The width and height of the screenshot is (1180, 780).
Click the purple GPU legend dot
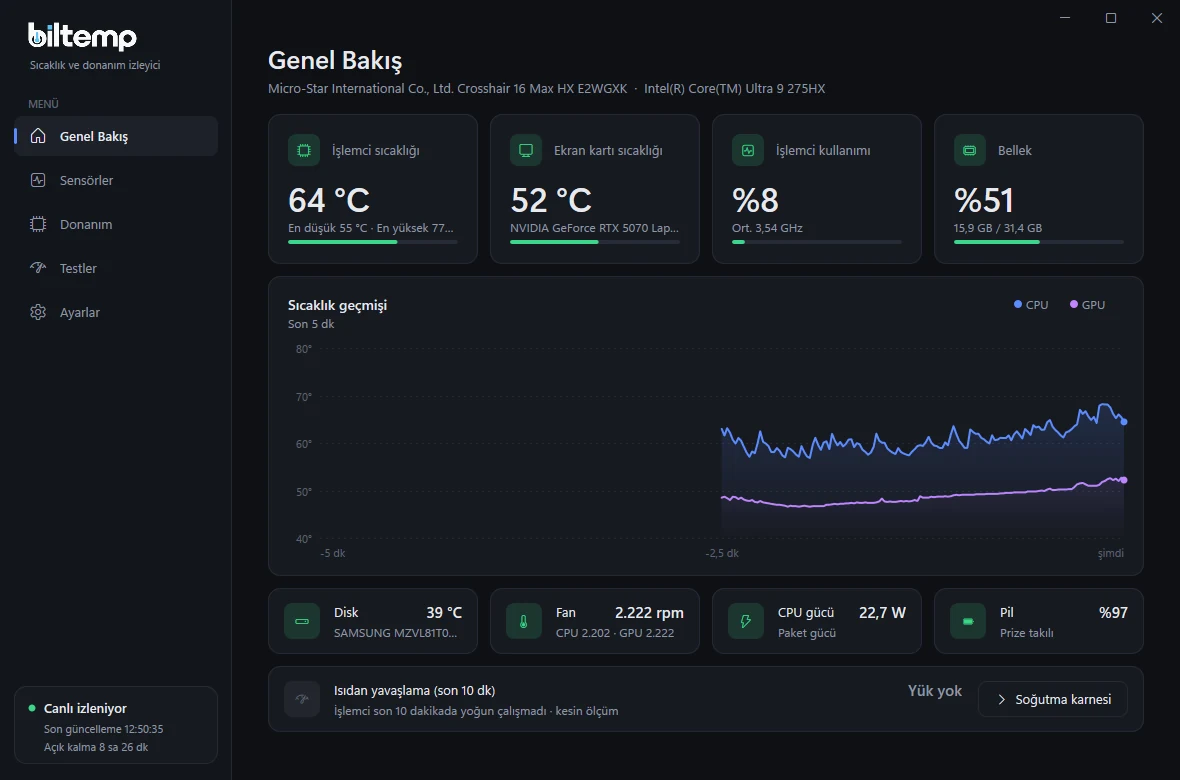tap(1074, 304)
